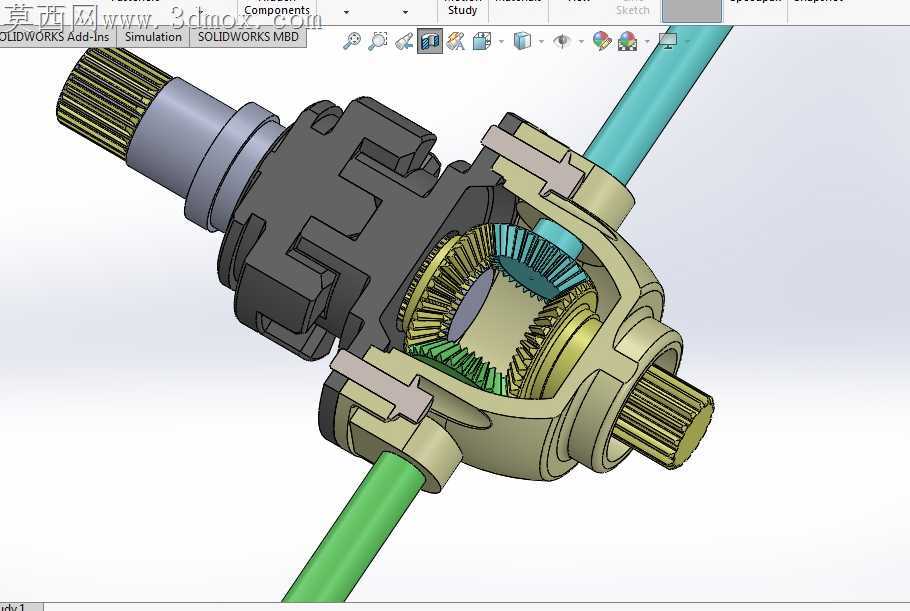Click the greyed Sketch ribbon button

click(x=632, y=8)
